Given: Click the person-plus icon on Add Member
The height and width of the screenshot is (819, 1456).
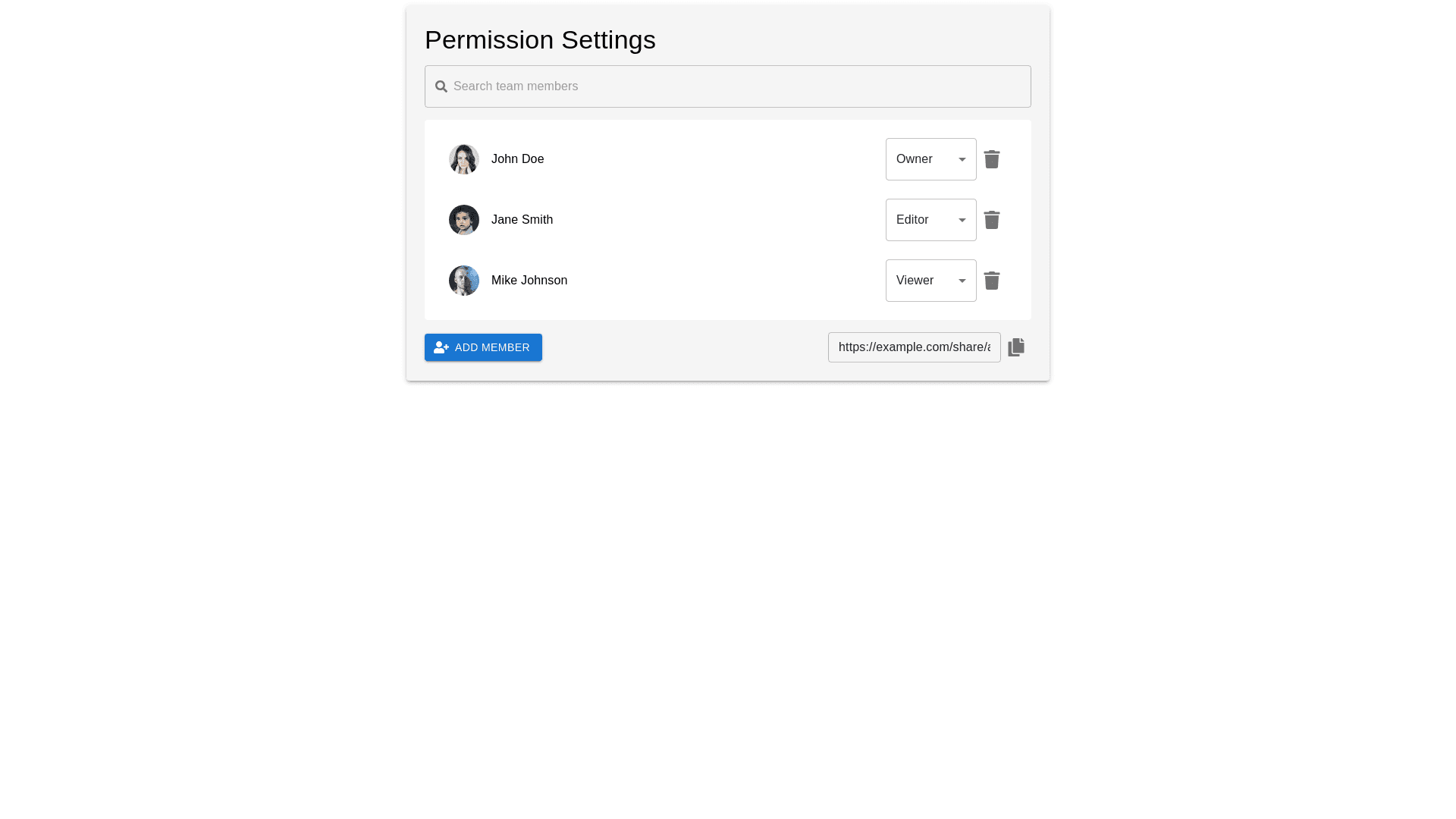Looking at the screenshot, I should (441, 347).
